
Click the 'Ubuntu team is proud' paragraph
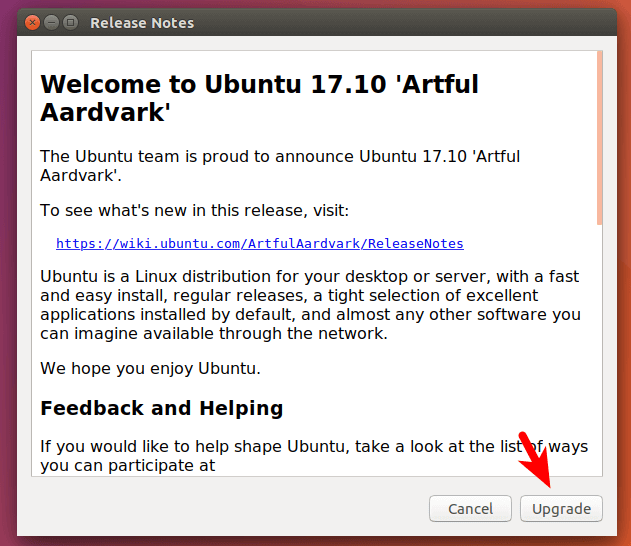pyautogui.click(x=279, y=156)
